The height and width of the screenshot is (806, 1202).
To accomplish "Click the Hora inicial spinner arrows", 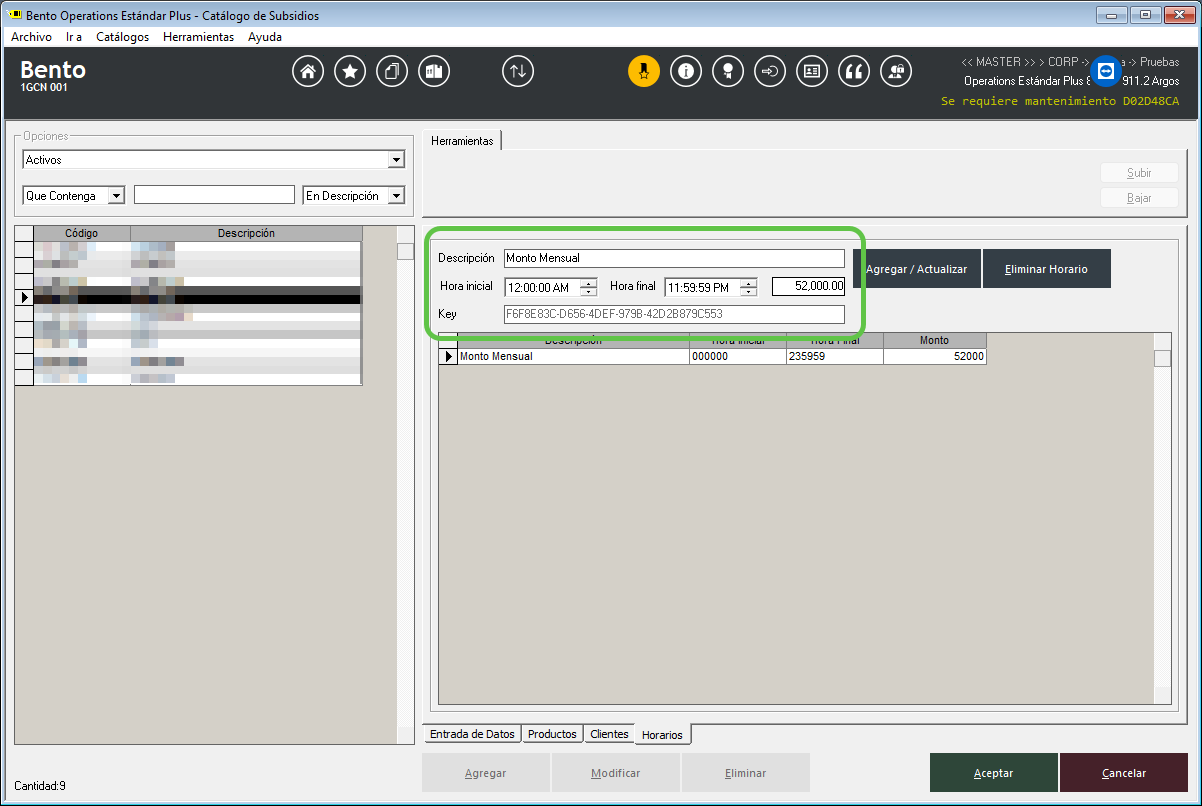I will [x=589, y=287].
